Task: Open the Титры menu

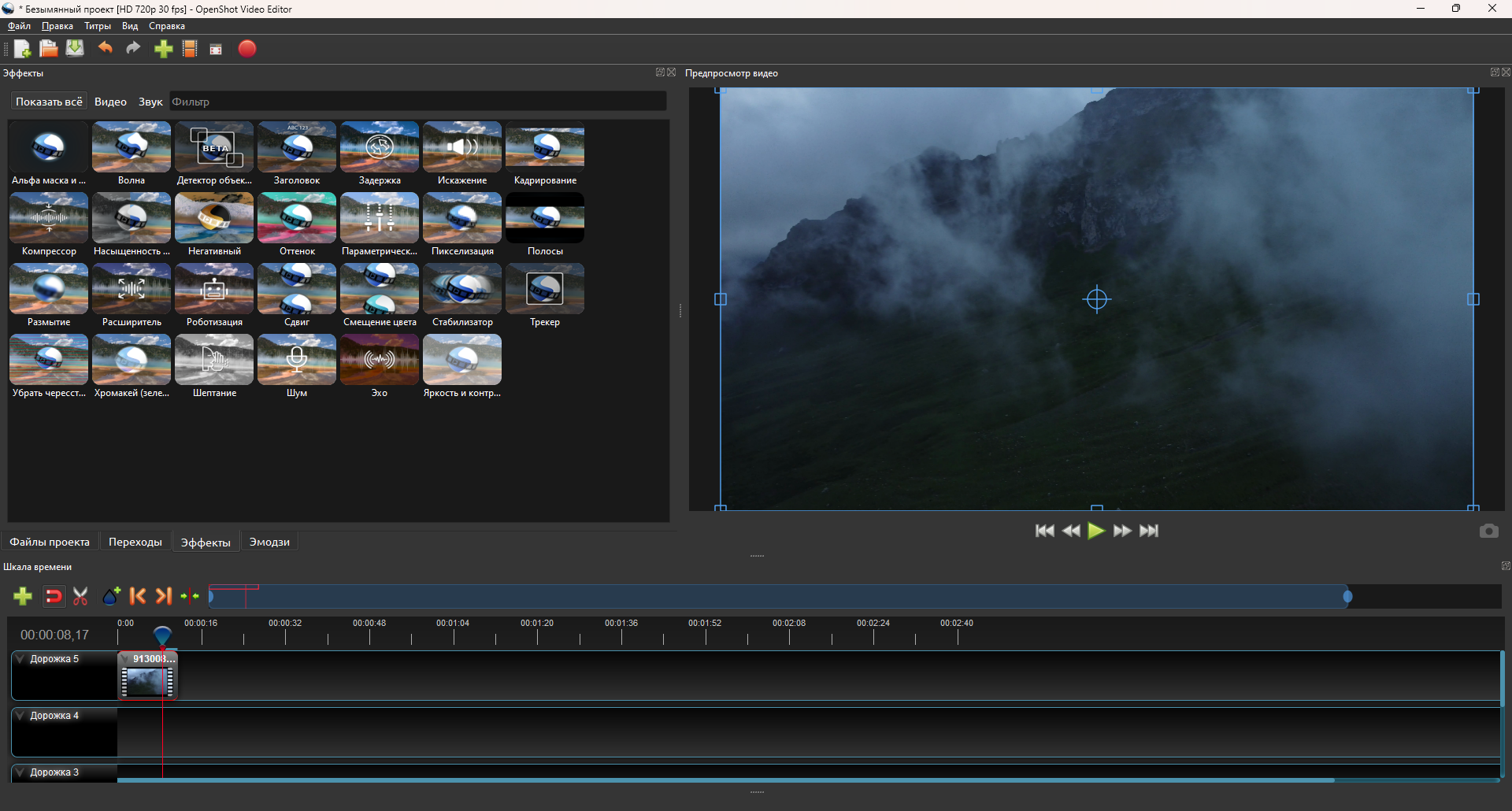Action: click(x=98, y=26)
